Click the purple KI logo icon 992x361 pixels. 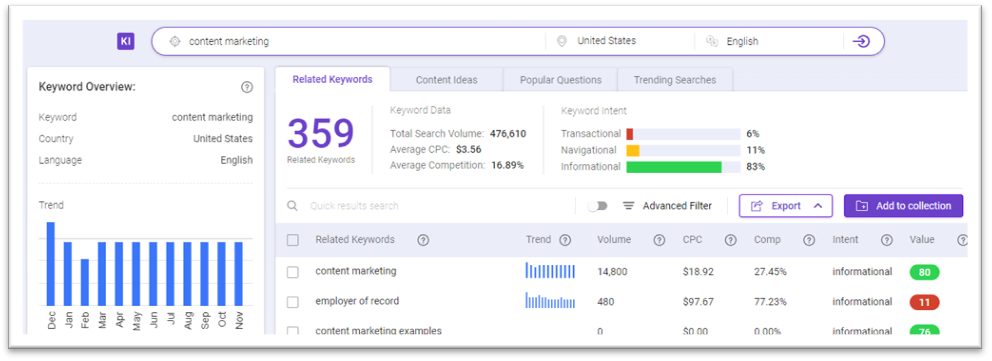126,42
